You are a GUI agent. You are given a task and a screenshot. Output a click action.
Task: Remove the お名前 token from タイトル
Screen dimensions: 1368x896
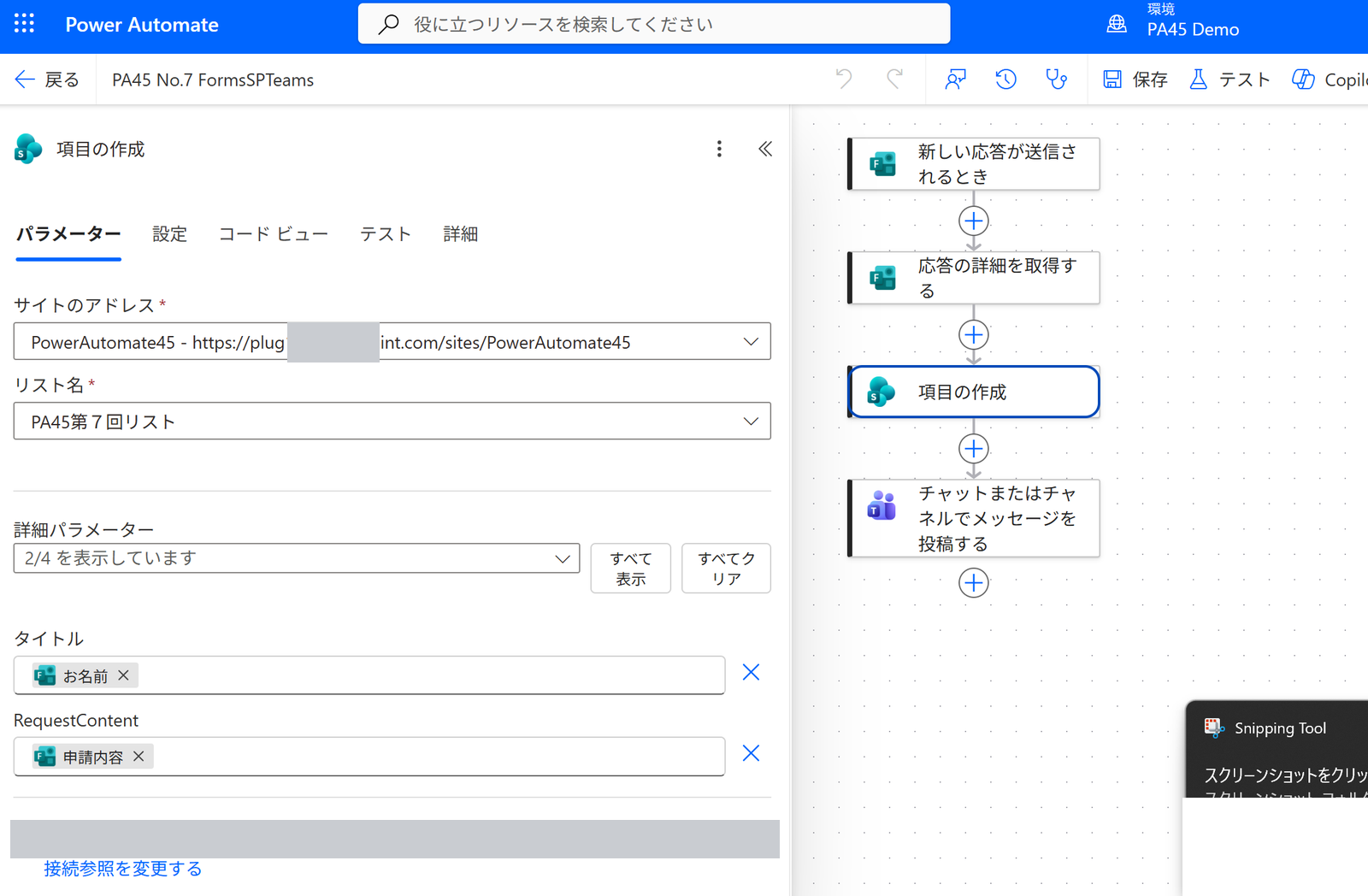click(124, 675)
